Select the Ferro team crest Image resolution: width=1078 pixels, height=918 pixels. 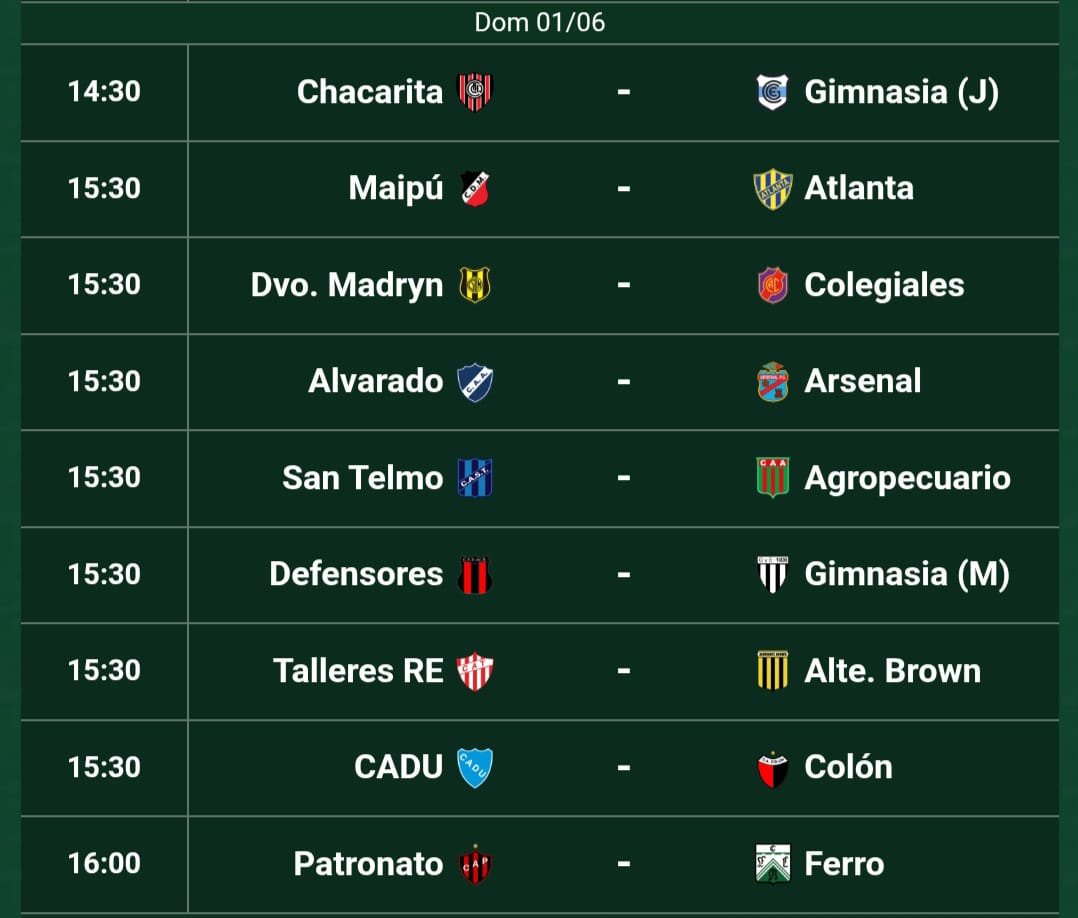tap(773, 864)
